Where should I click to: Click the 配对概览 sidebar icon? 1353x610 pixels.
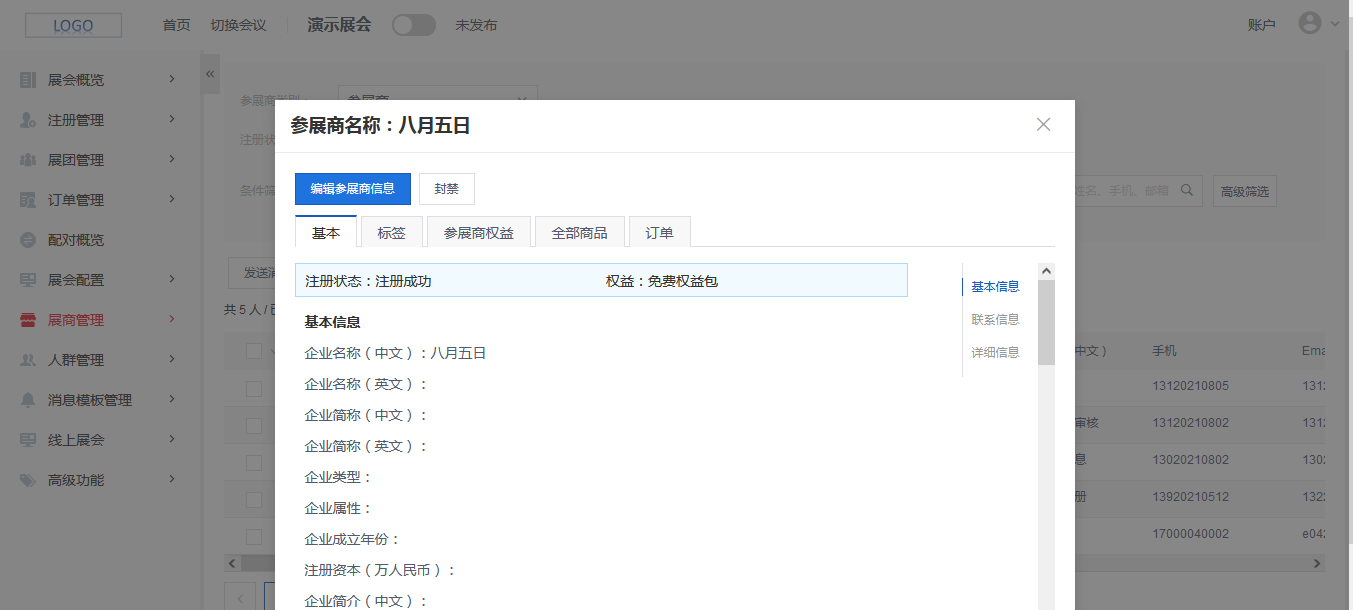click(28, 240)
